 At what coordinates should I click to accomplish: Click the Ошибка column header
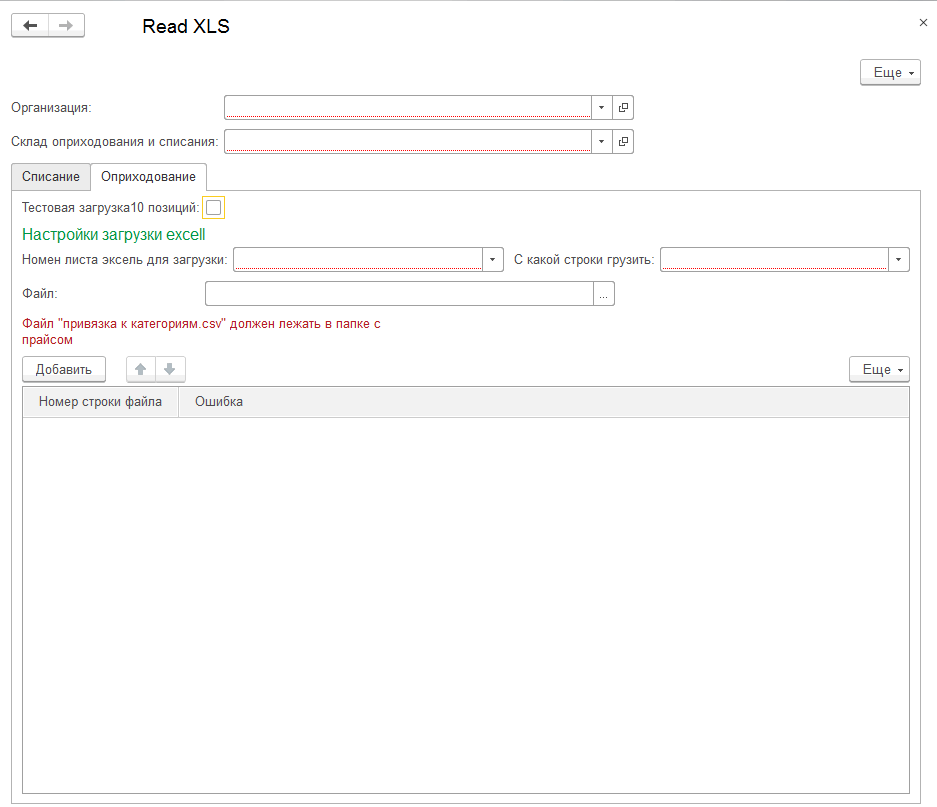(x=219, y=402)
